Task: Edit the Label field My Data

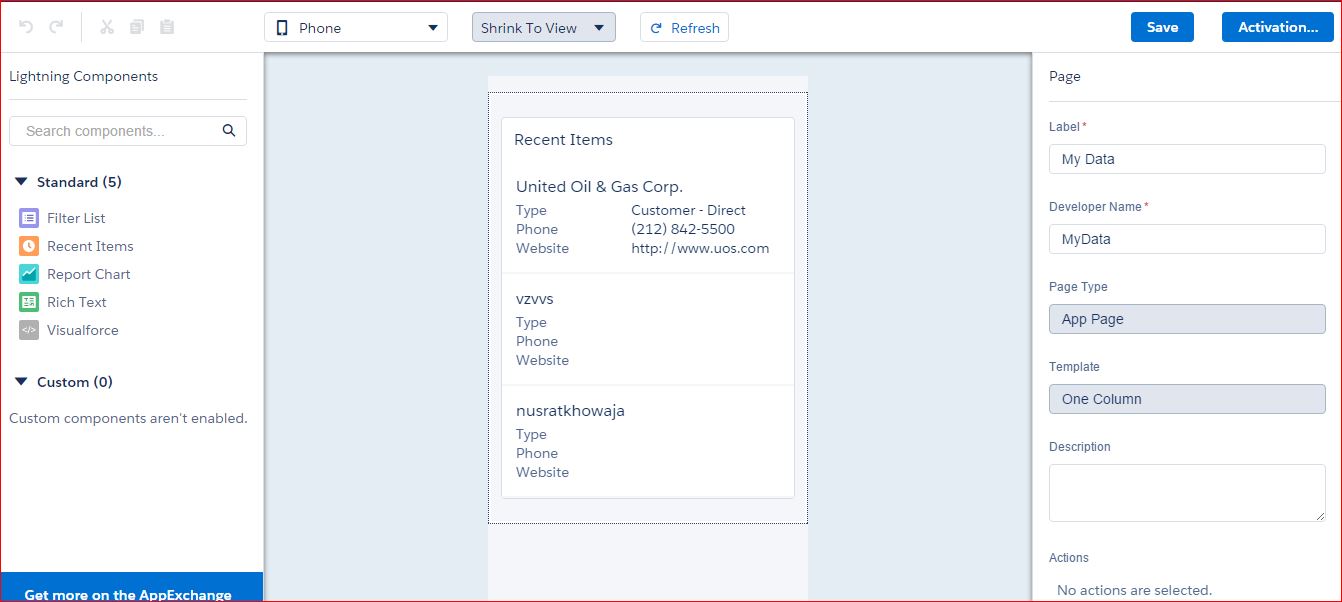Action: [1187, 159]
